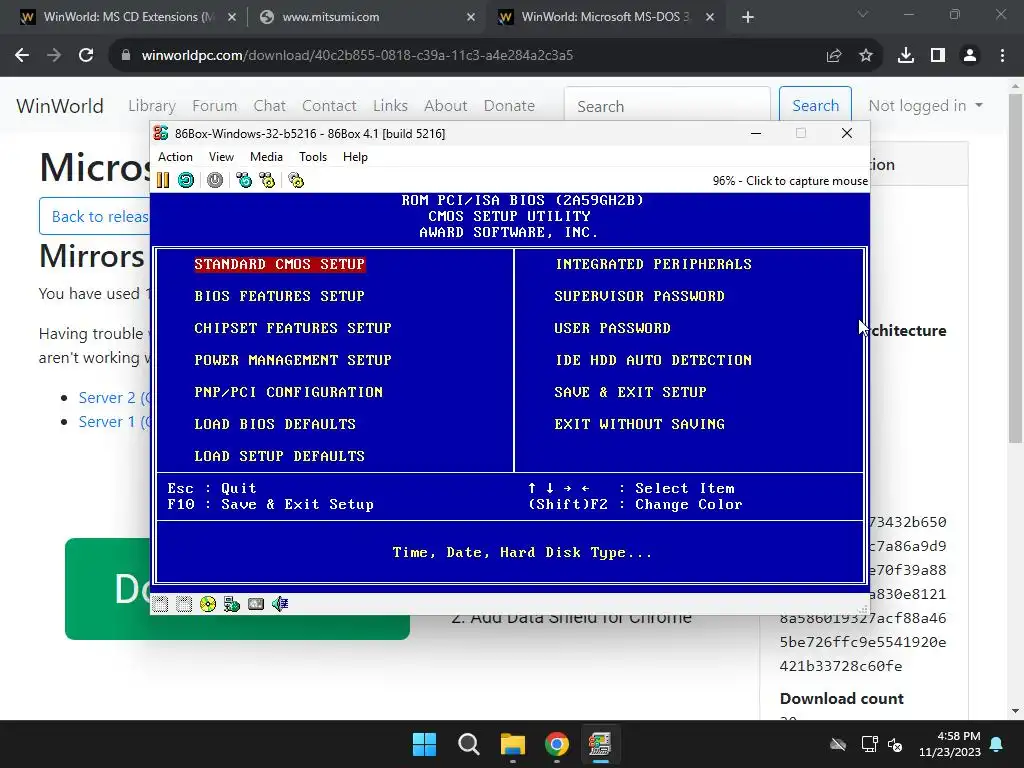The width and height of the screenshot is (1024, 768).
Task: Go forward in the Chrome browser
Action: pyautogui.click(x=54, y=56)
